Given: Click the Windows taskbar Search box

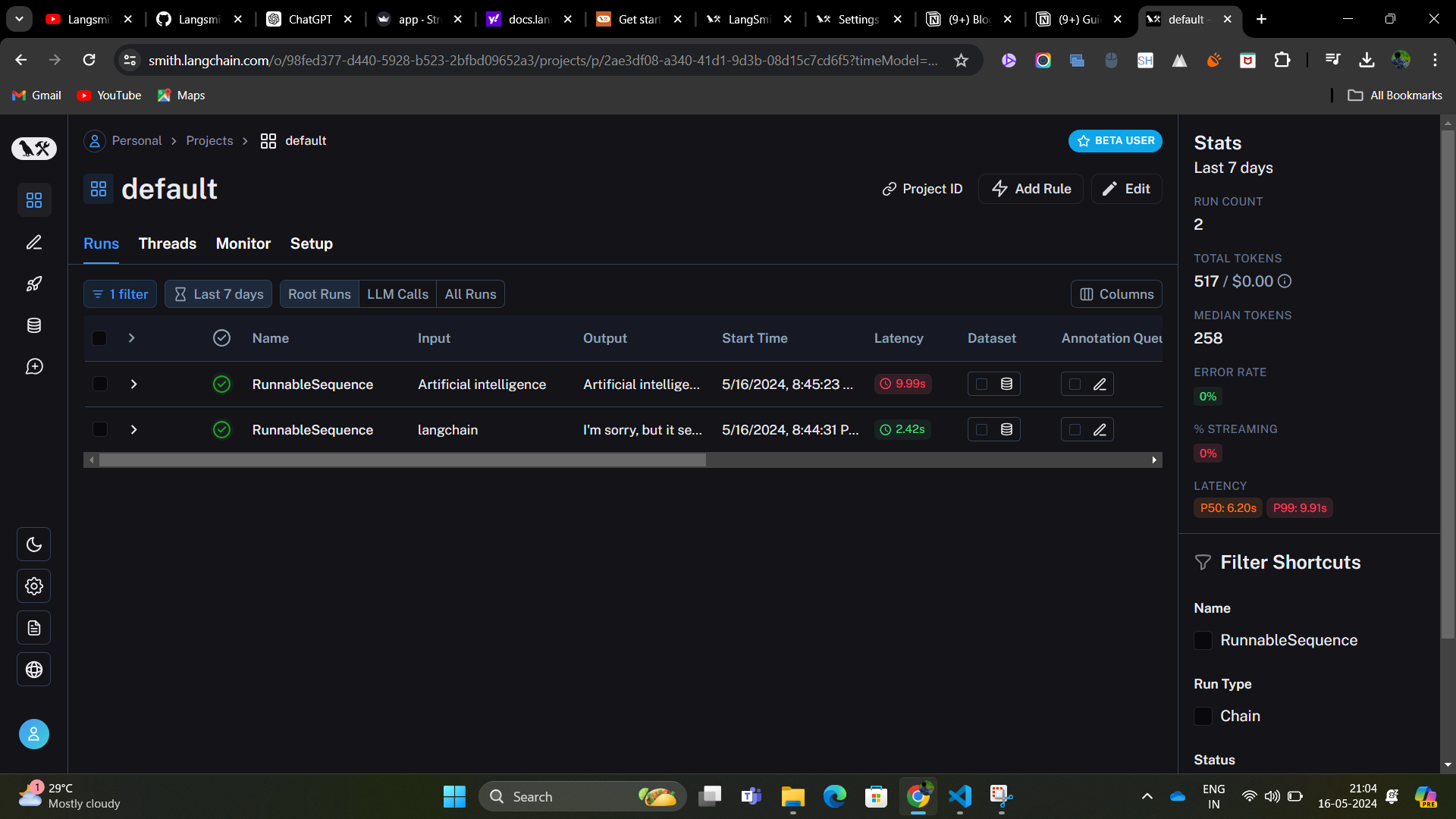Looking at the screenshot, I should click(x=582, y=796).
